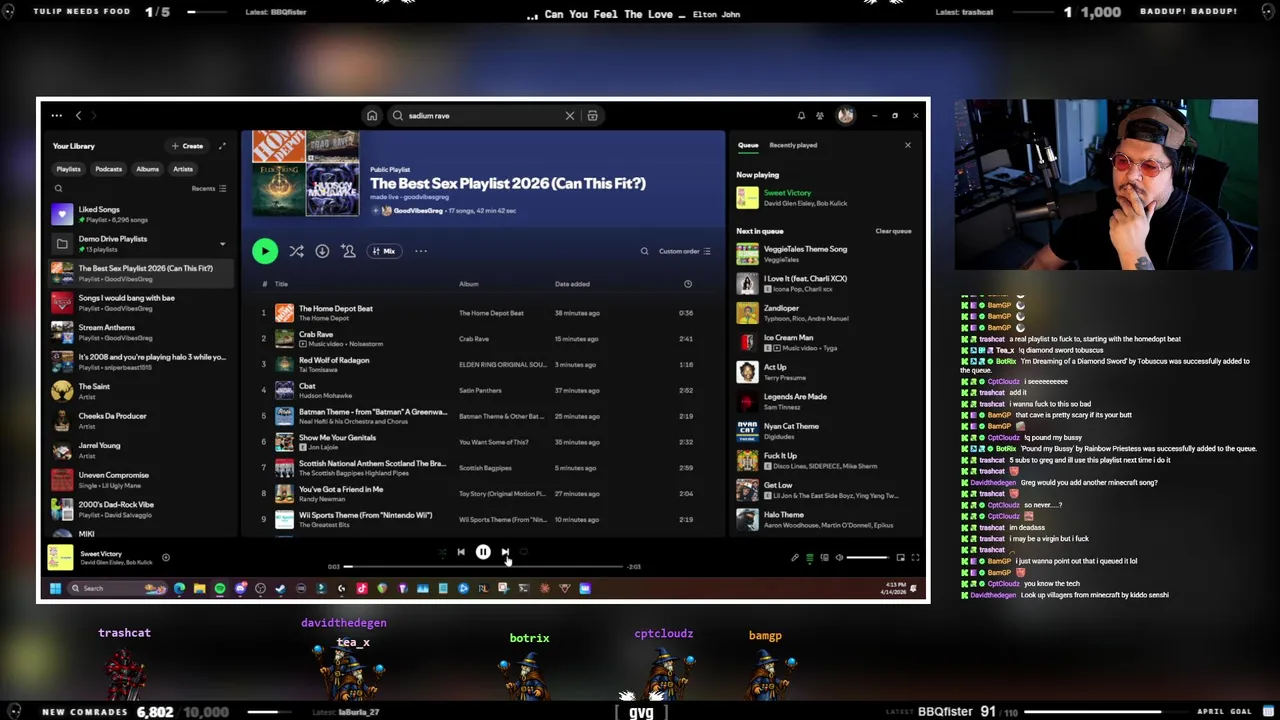The image size is (1280, 720).
Task: Mute the volume speaker icon
Action: point(839,558)
